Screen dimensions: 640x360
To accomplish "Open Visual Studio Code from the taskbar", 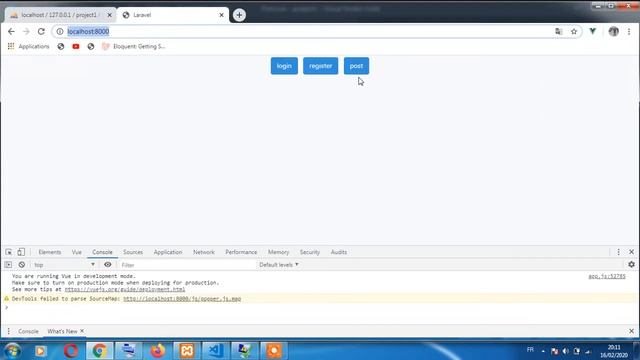I will pyautogui.click(x=216, y=351).
